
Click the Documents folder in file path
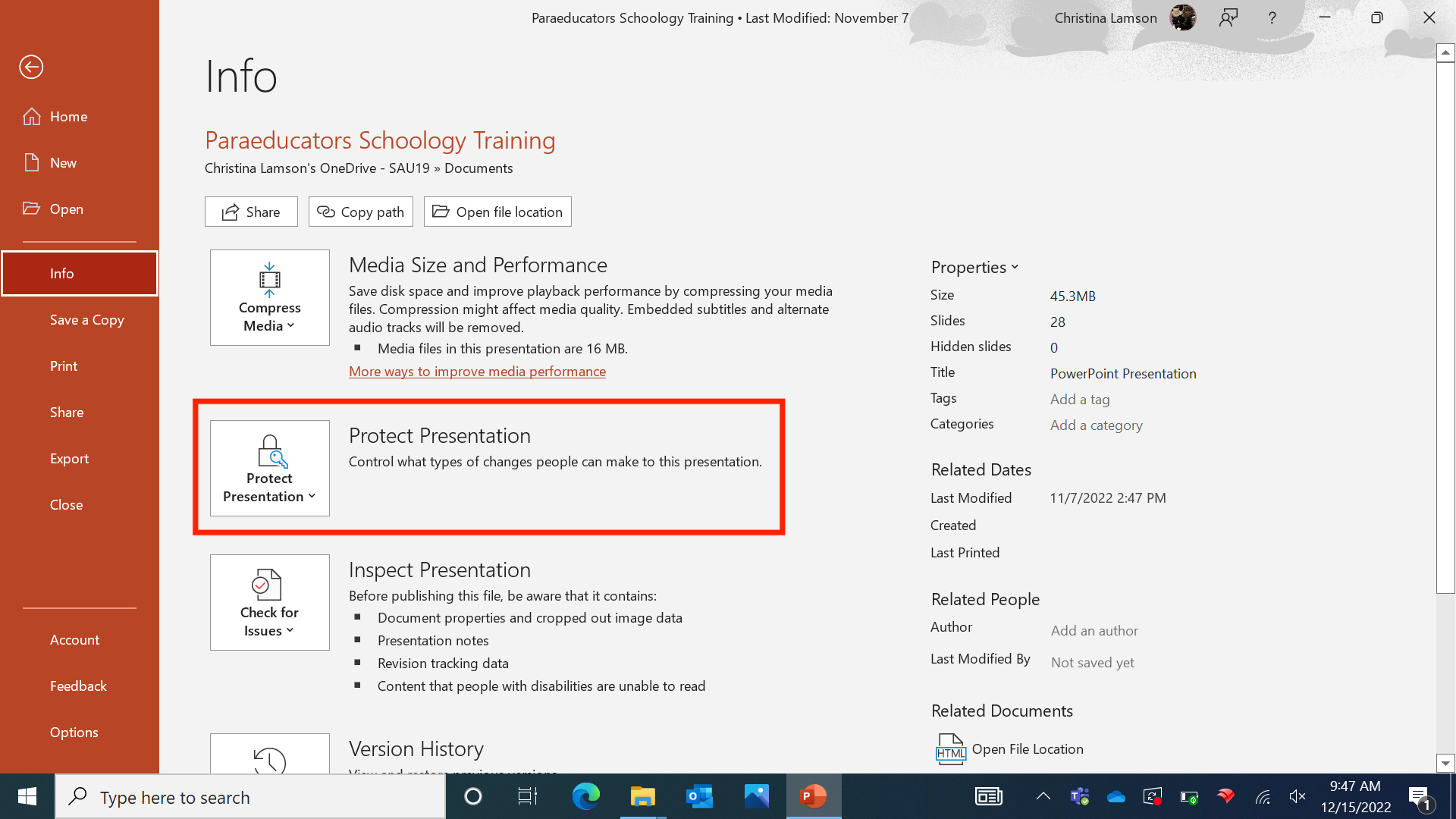pos(479,168)
